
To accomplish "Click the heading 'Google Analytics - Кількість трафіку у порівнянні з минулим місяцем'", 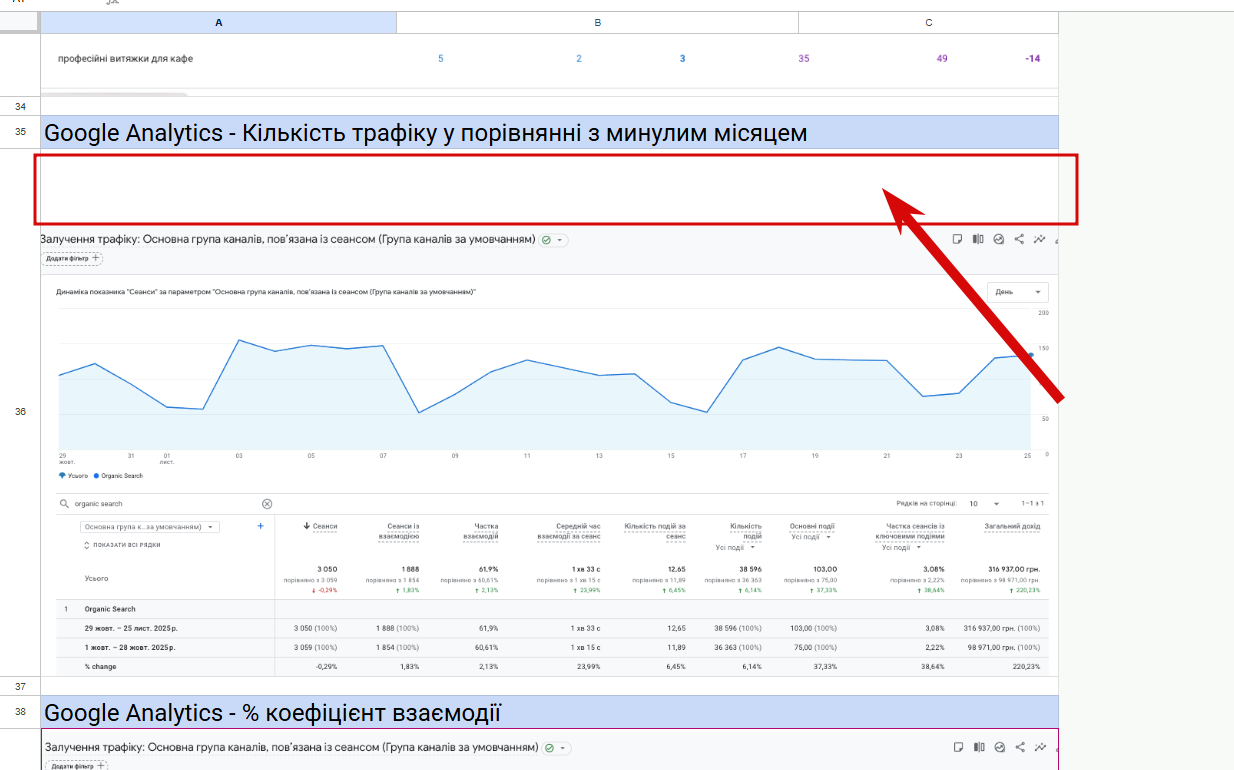I will tap(425, 133).
